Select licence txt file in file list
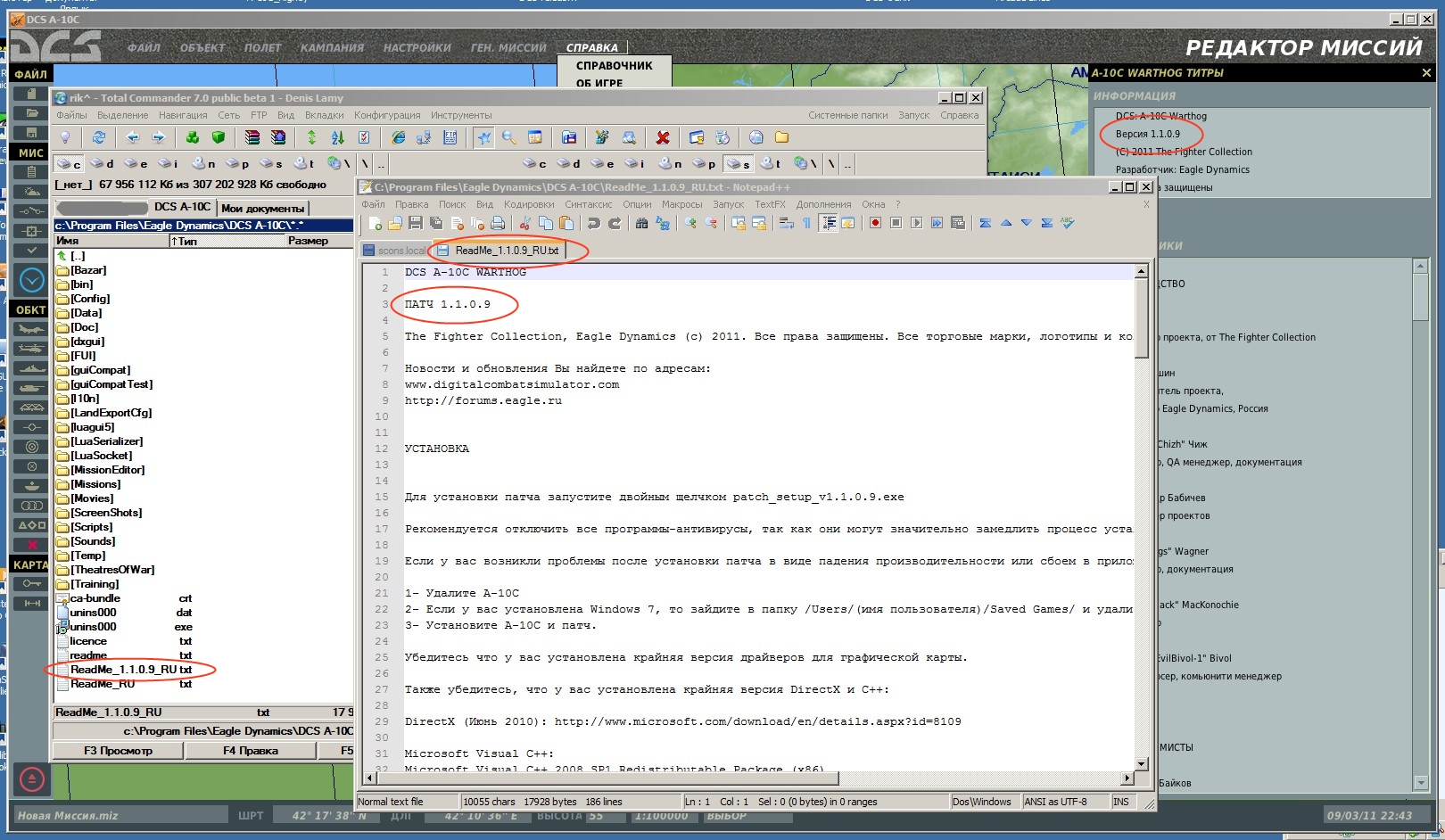The height and width of the screenshot is (840, 1445). (124, 641)
